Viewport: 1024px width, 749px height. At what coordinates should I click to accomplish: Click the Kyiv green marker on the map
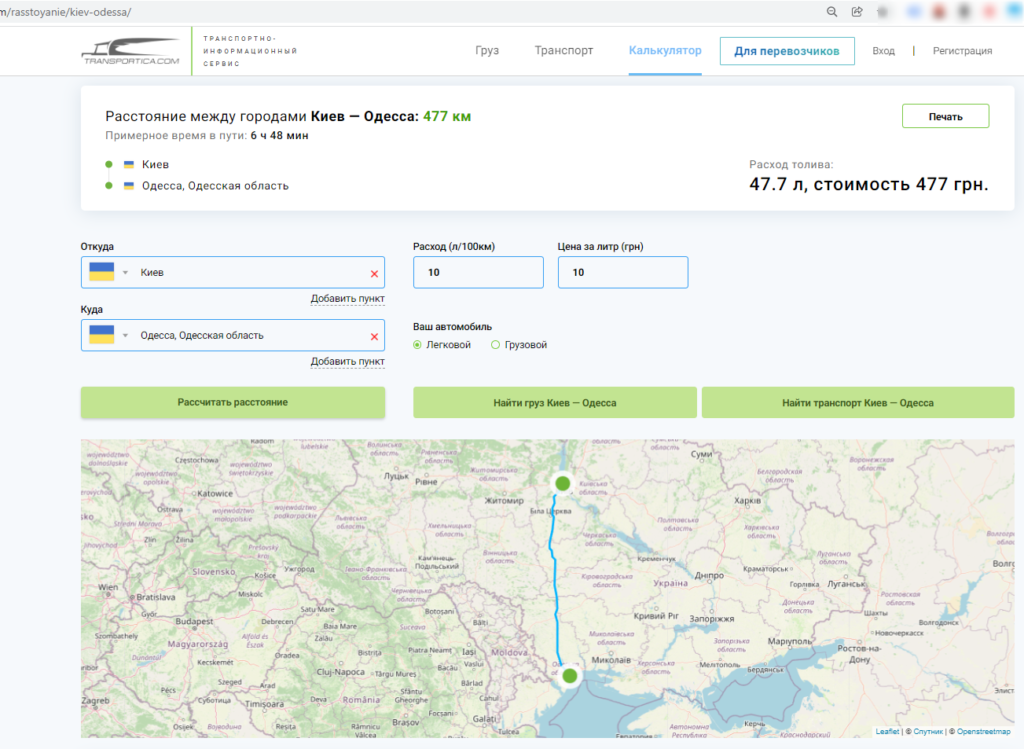click(562, 483)
